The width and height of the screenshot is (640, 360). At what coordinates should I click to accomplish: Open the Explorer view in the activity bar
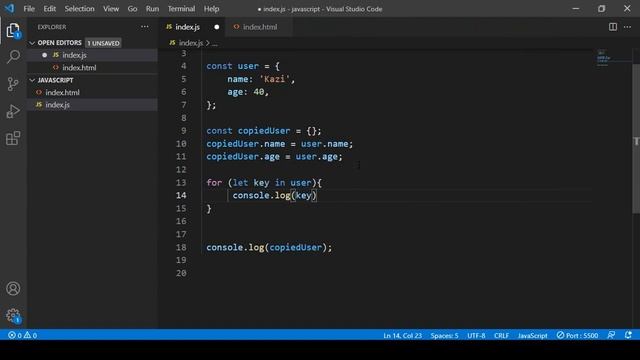[x=13, y=30]
